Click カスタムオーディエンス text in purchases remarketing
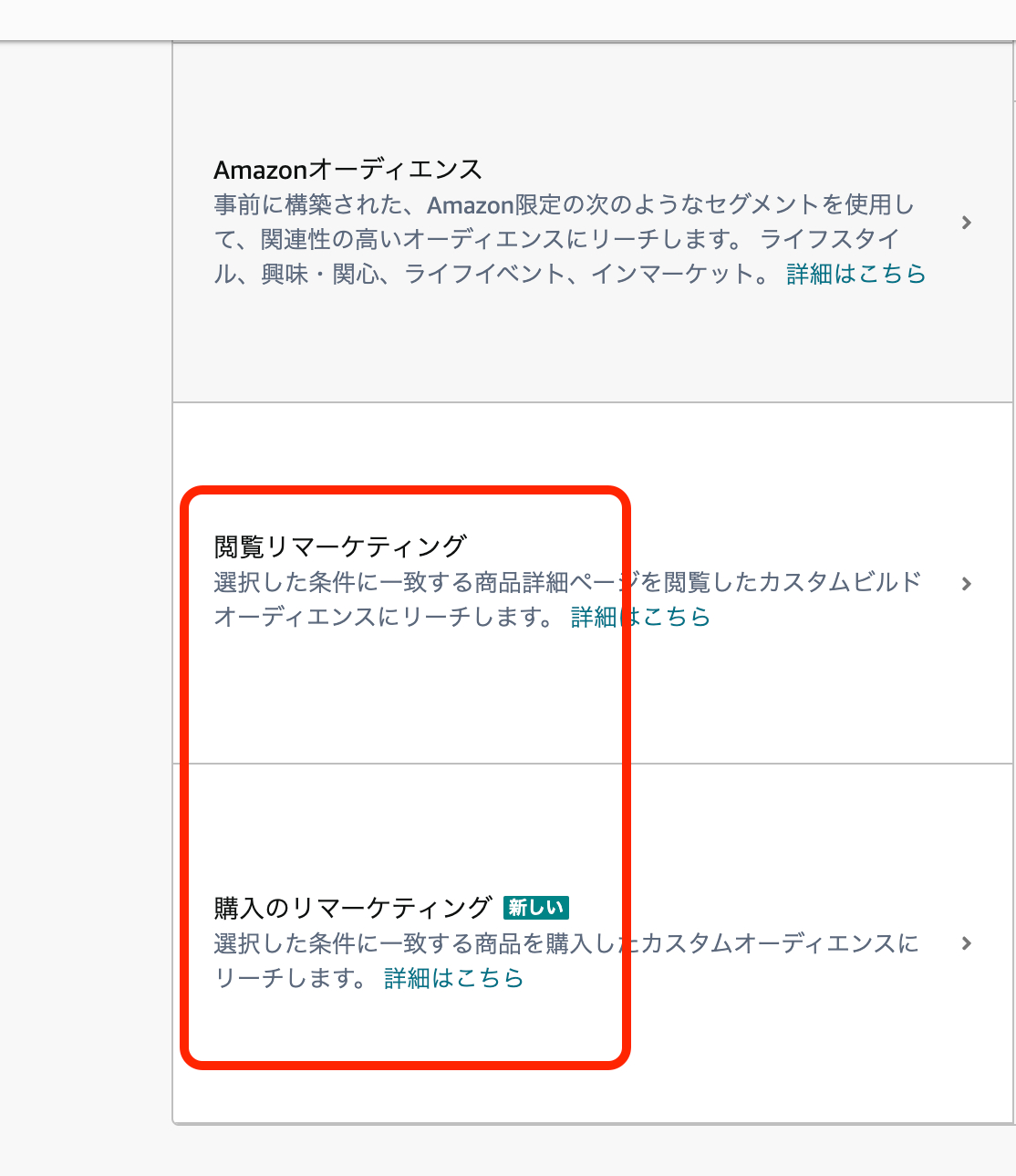The image size is (1016, 1176). click(768, 943)
